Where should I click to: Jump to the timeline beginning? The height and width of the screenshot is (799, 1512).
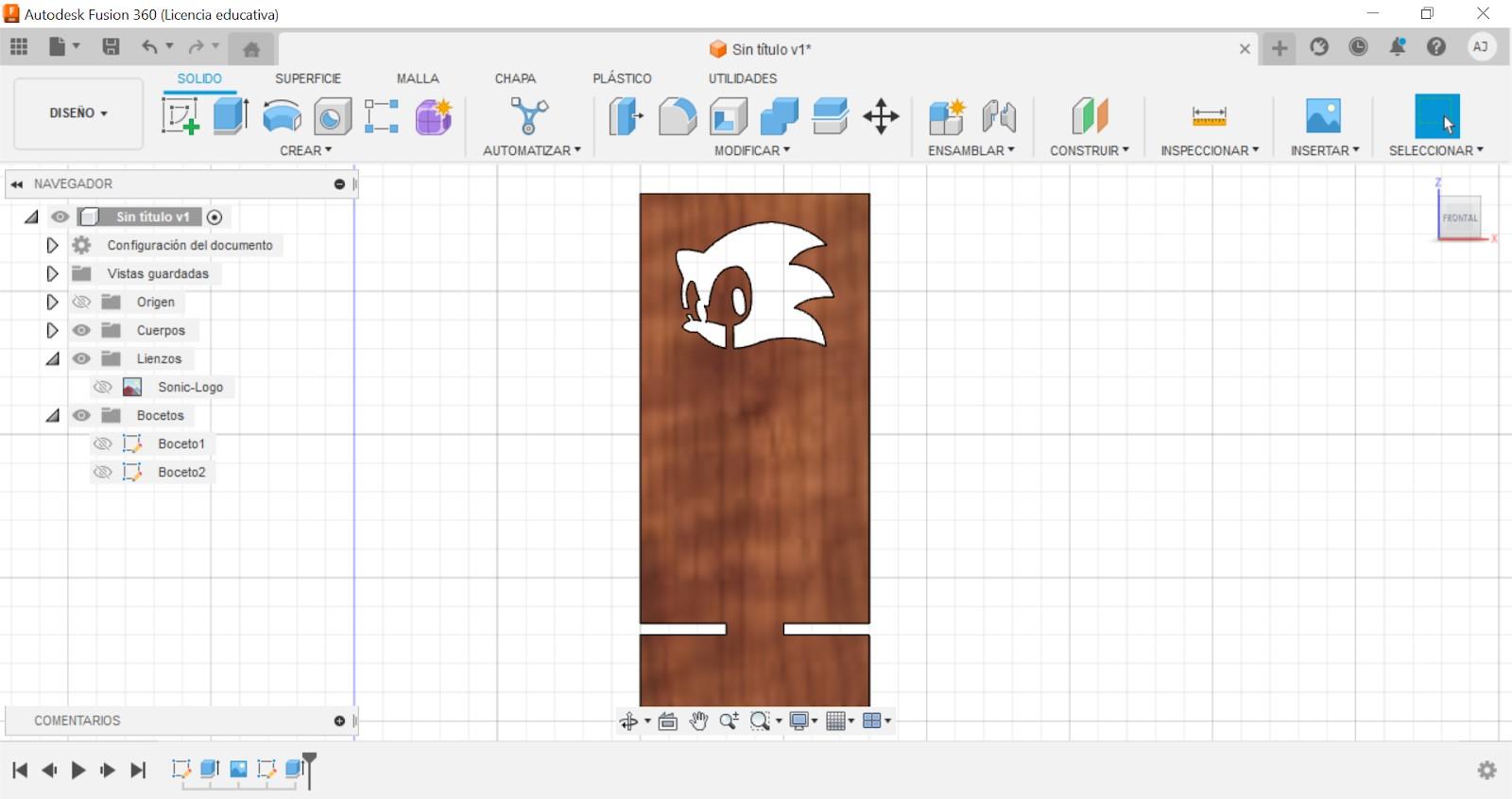click(20, 771)
